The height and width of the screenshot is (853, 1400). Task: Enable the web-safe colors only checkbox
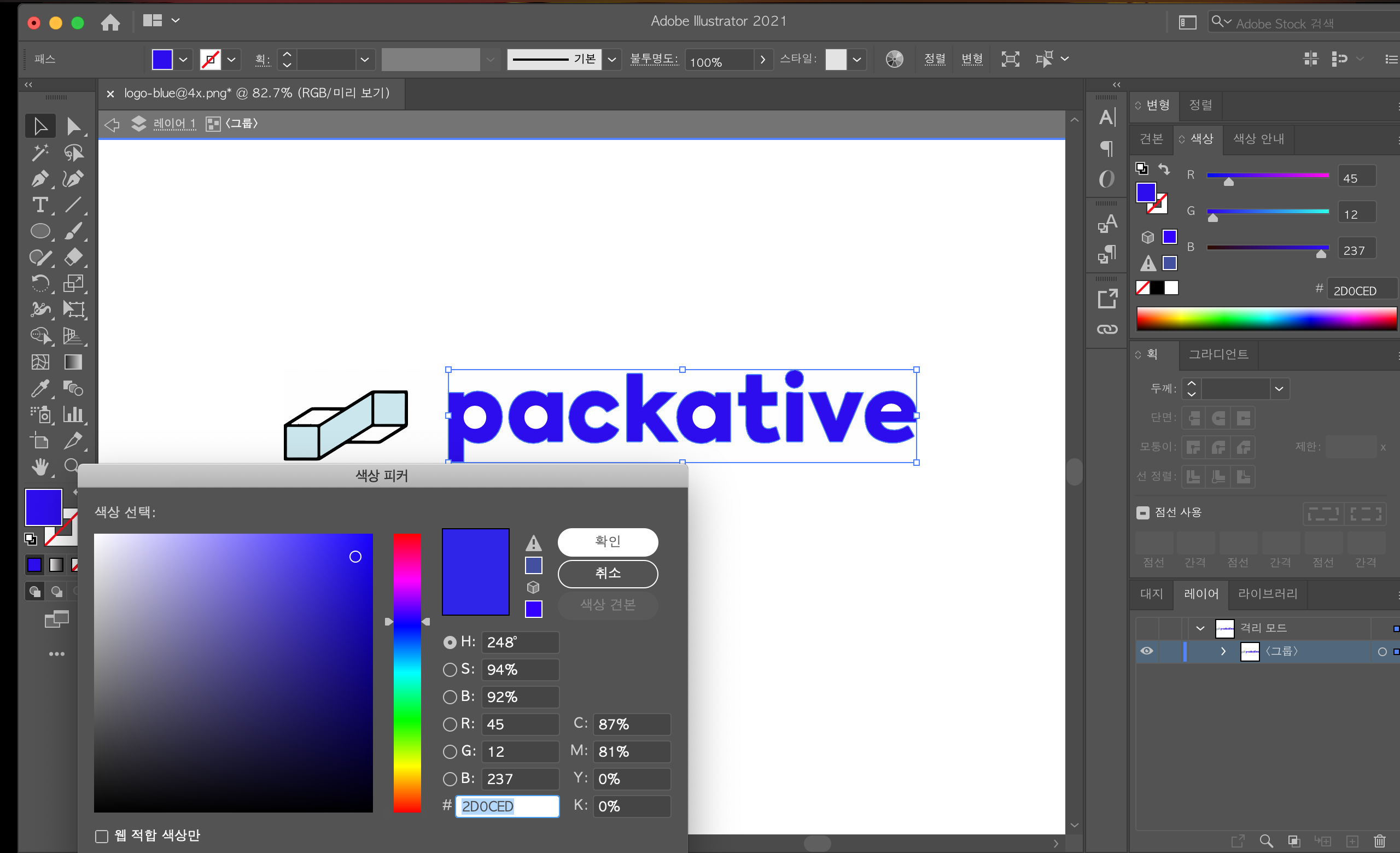click(102, 836)
